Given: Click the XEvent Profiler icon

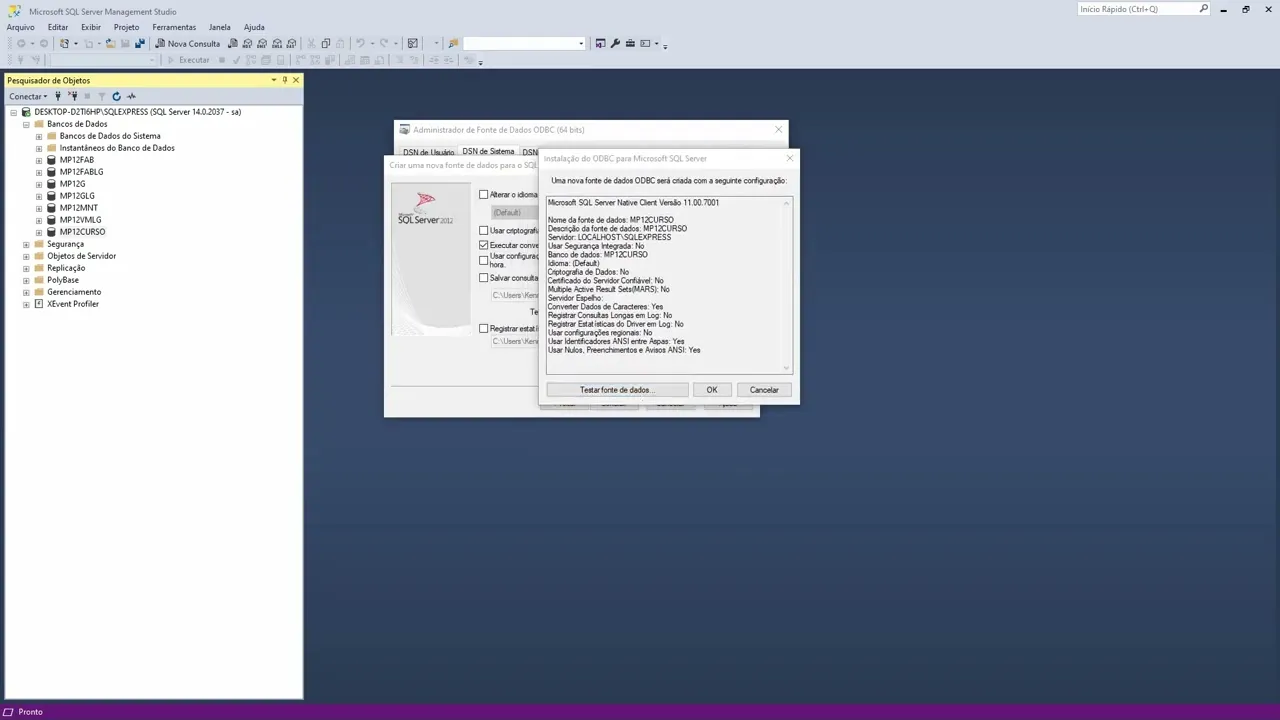Looking at the screenshot, I should (x=39, y=304).
